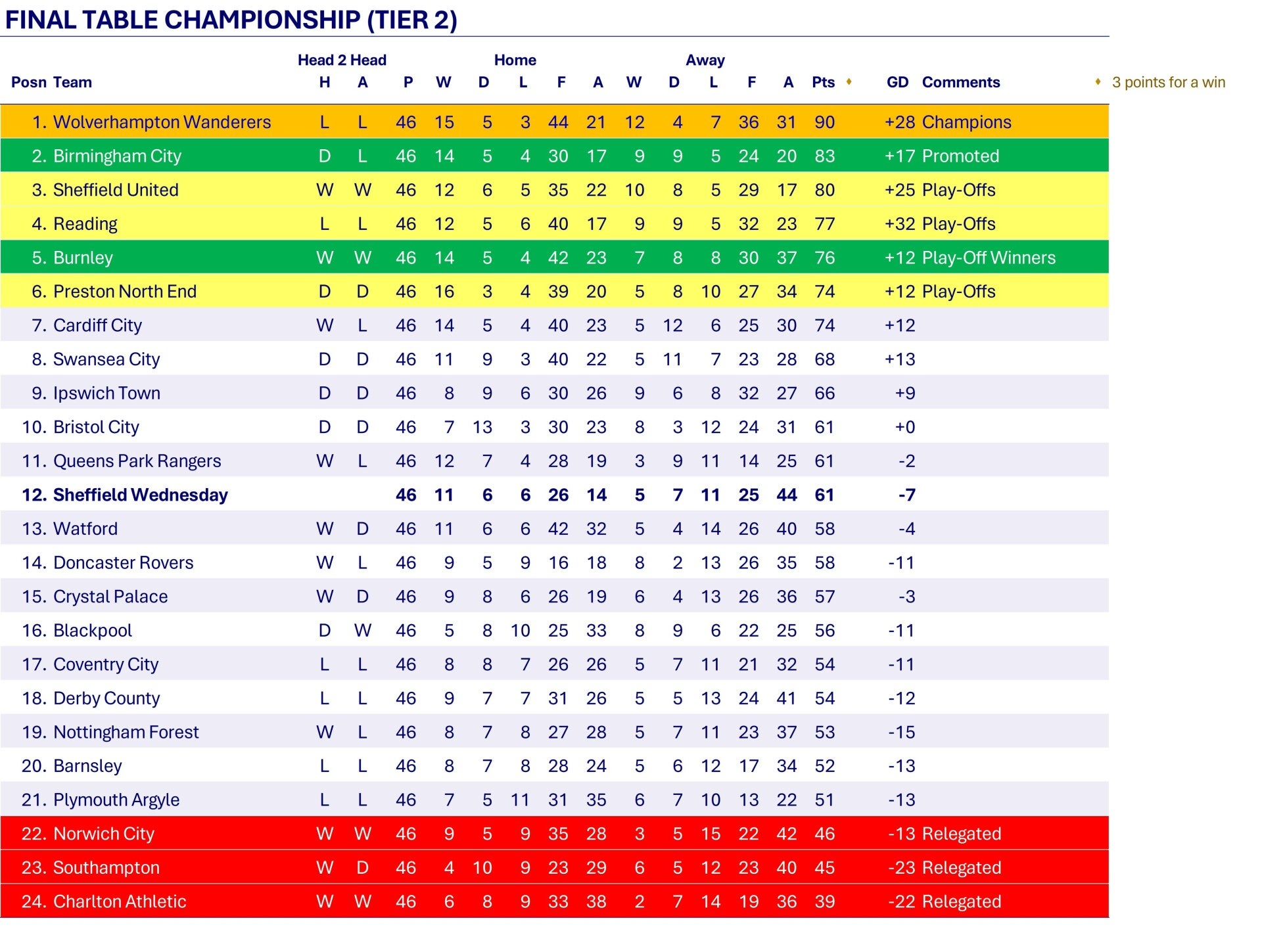Image resolution: width=1262 pixels, height=952 pixels.
Task: Click the 'FINAL TABLE CHAMPIONSHIP (TIER 2)' title
Action: point(231,20)
